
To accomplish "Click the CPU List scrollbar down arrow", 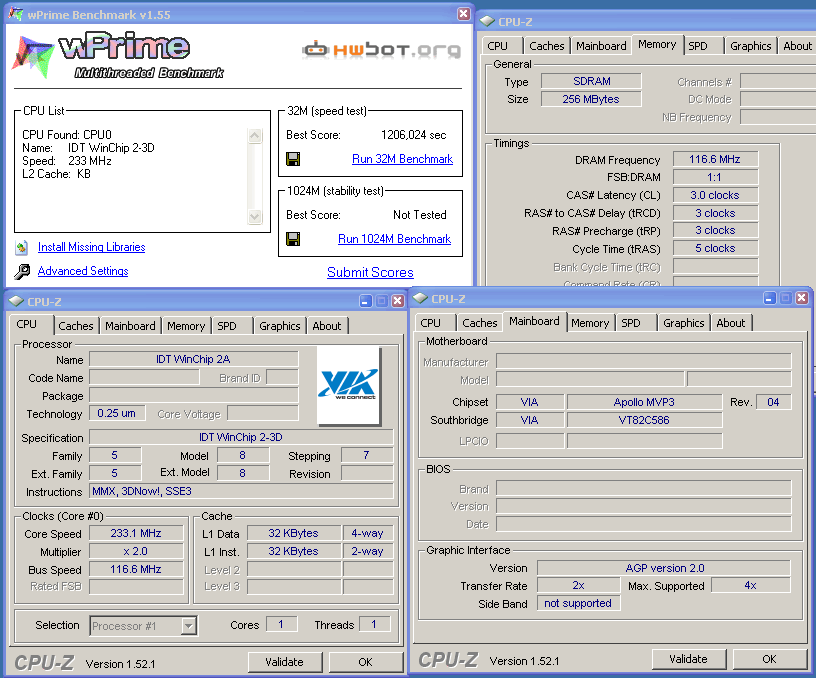I will 254,217.
